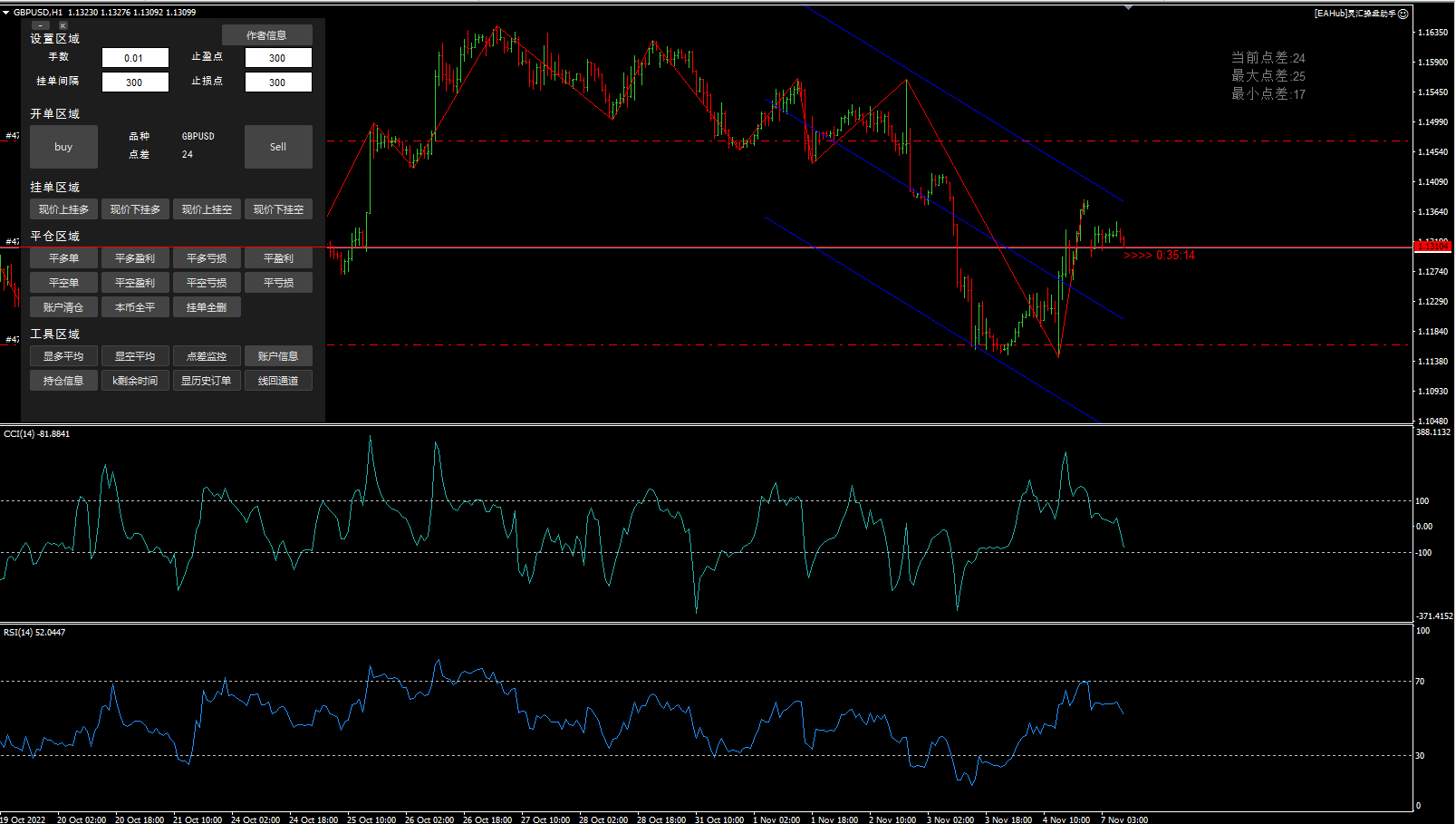Click the 挂单全删 delete pending orders button
This screenshot has height=824, width=1456.
[x=207, y=307]
